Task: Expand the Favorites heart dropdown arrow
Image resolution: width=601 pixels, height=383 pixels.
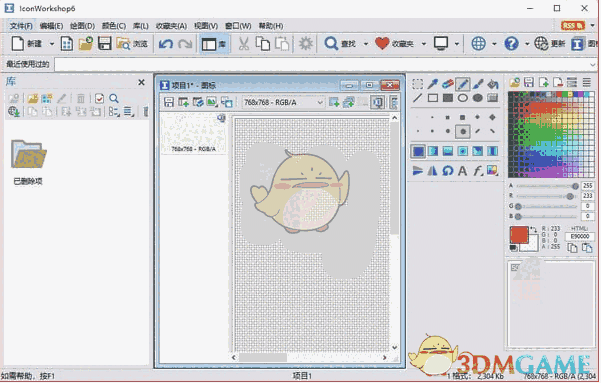Action: point(424,44)
